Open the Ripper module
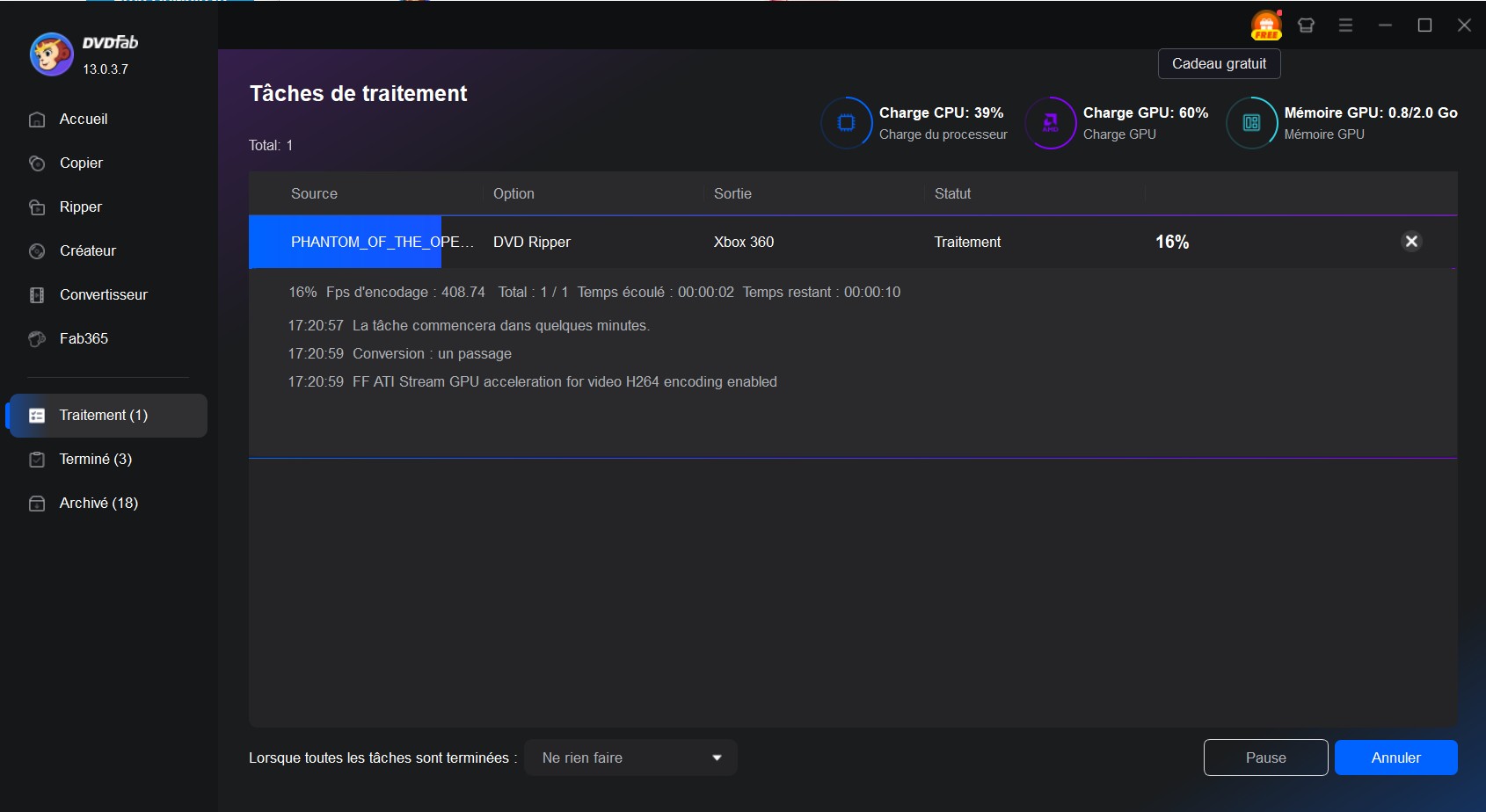The width and height of the screenshot is (1486, 812). point(80,207)
